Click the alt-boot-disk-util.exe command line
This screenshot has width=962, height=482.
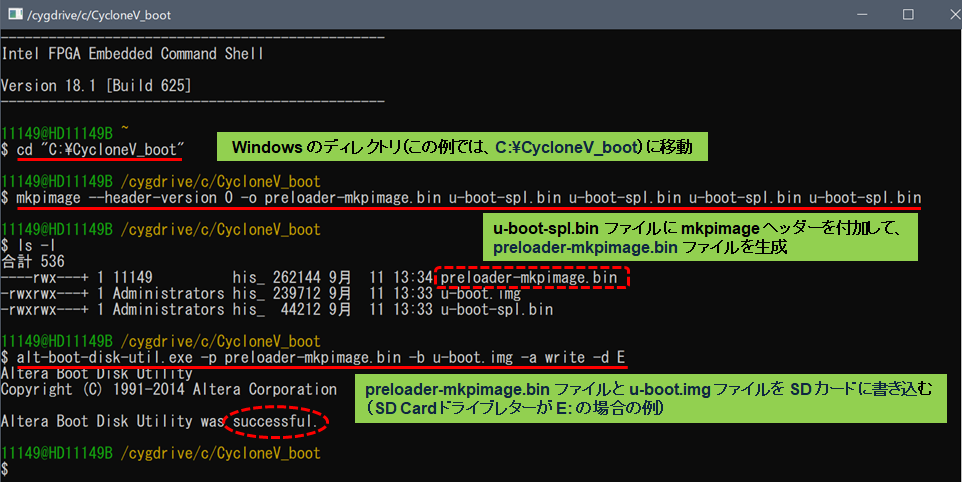pyautogui.click(x=314, y=357)
